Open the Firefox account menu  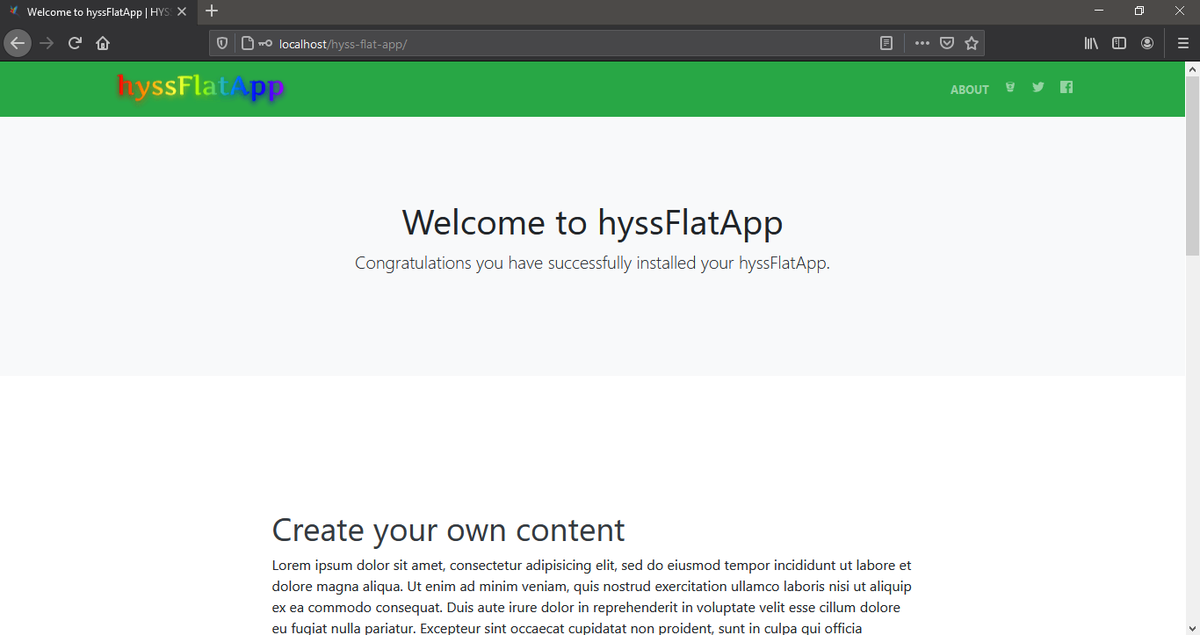[1147, 44]
